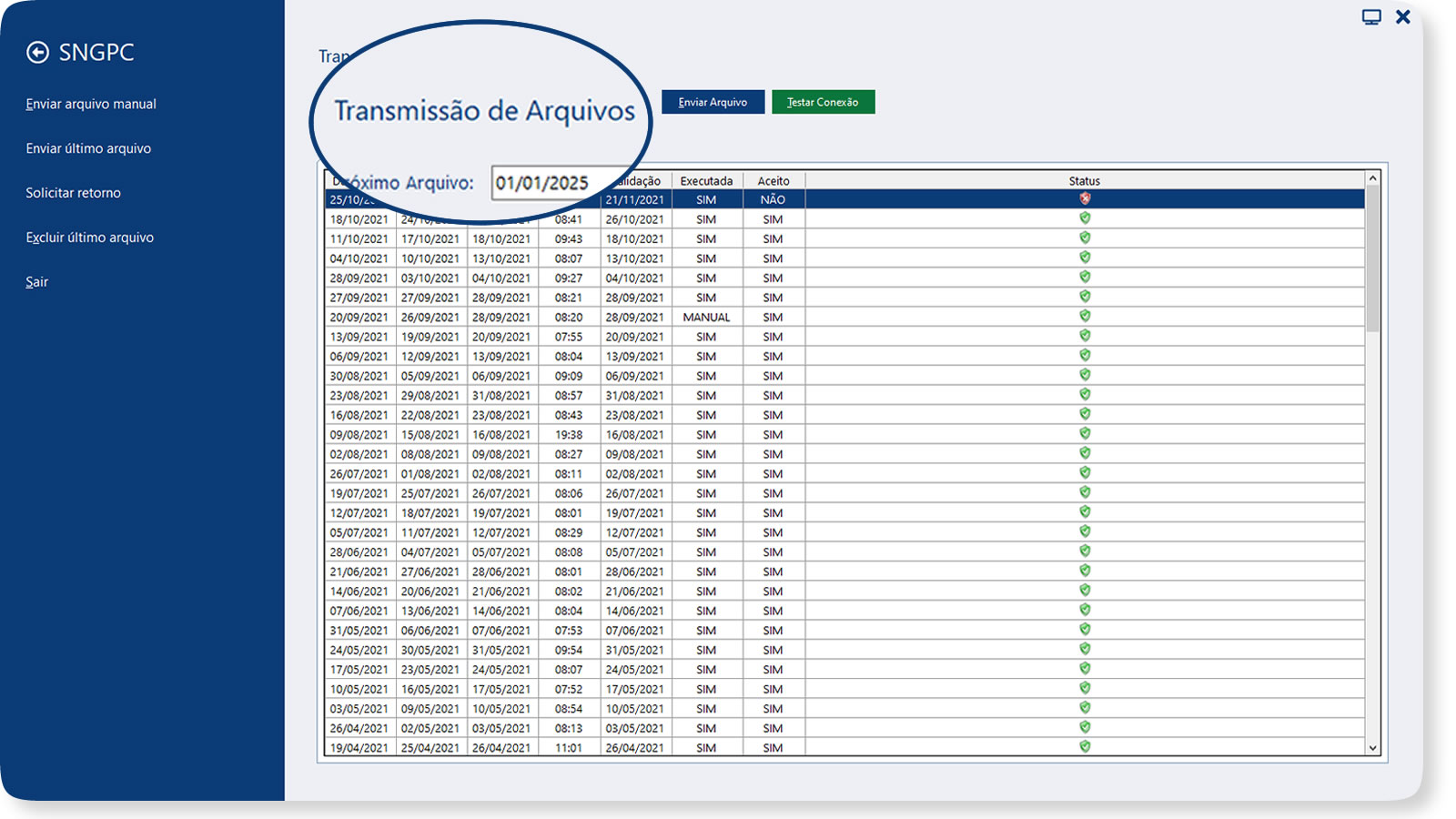
Task: Click status shield in row starting 04/10/2021
Action: pos(1085,258)
